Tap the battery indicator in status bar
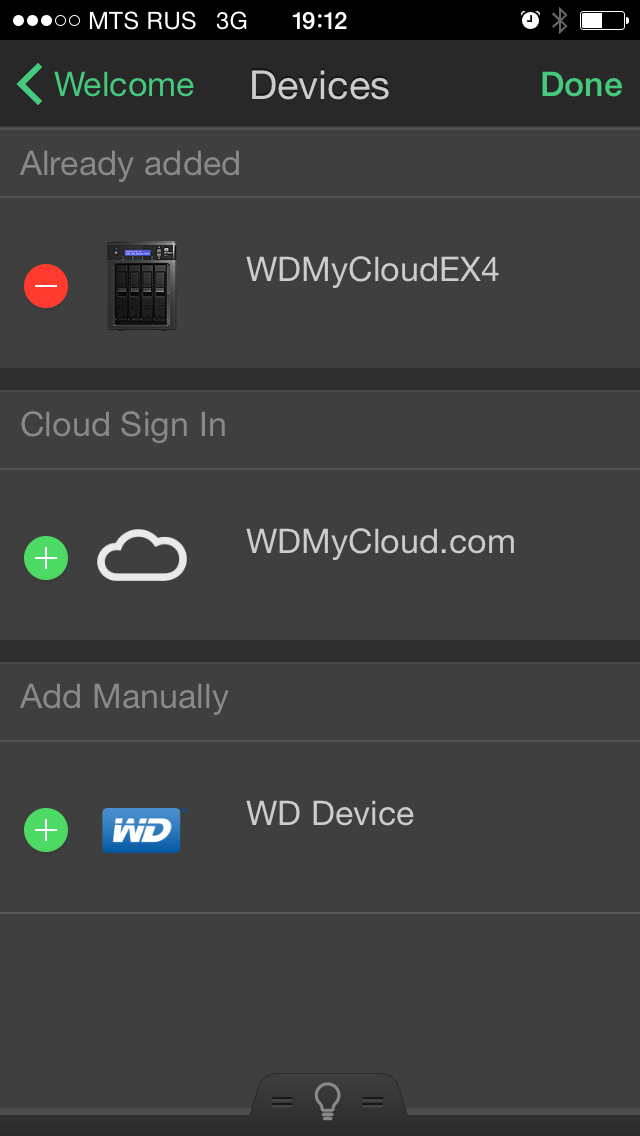The height and width of the screenshot is (1136, 640). click(603, 20)
